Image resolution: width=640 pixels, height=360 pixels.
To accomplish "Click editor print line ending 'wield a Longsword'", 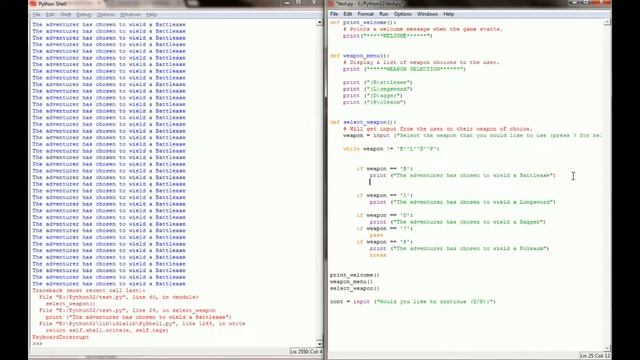I will pos(462,202).
